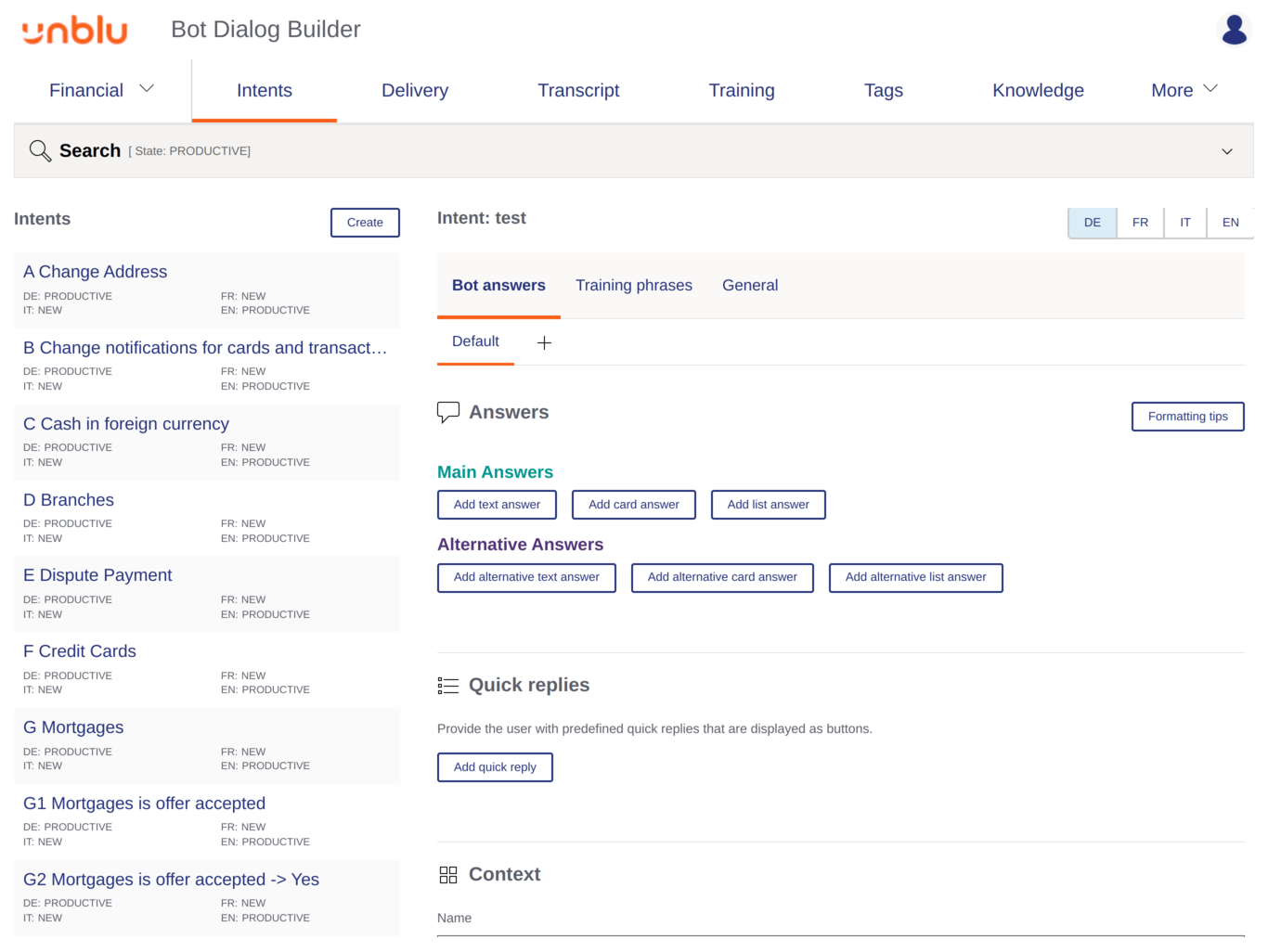Switch language toggle to FR
1268x952 pixels.
(x=1140, y=223)
